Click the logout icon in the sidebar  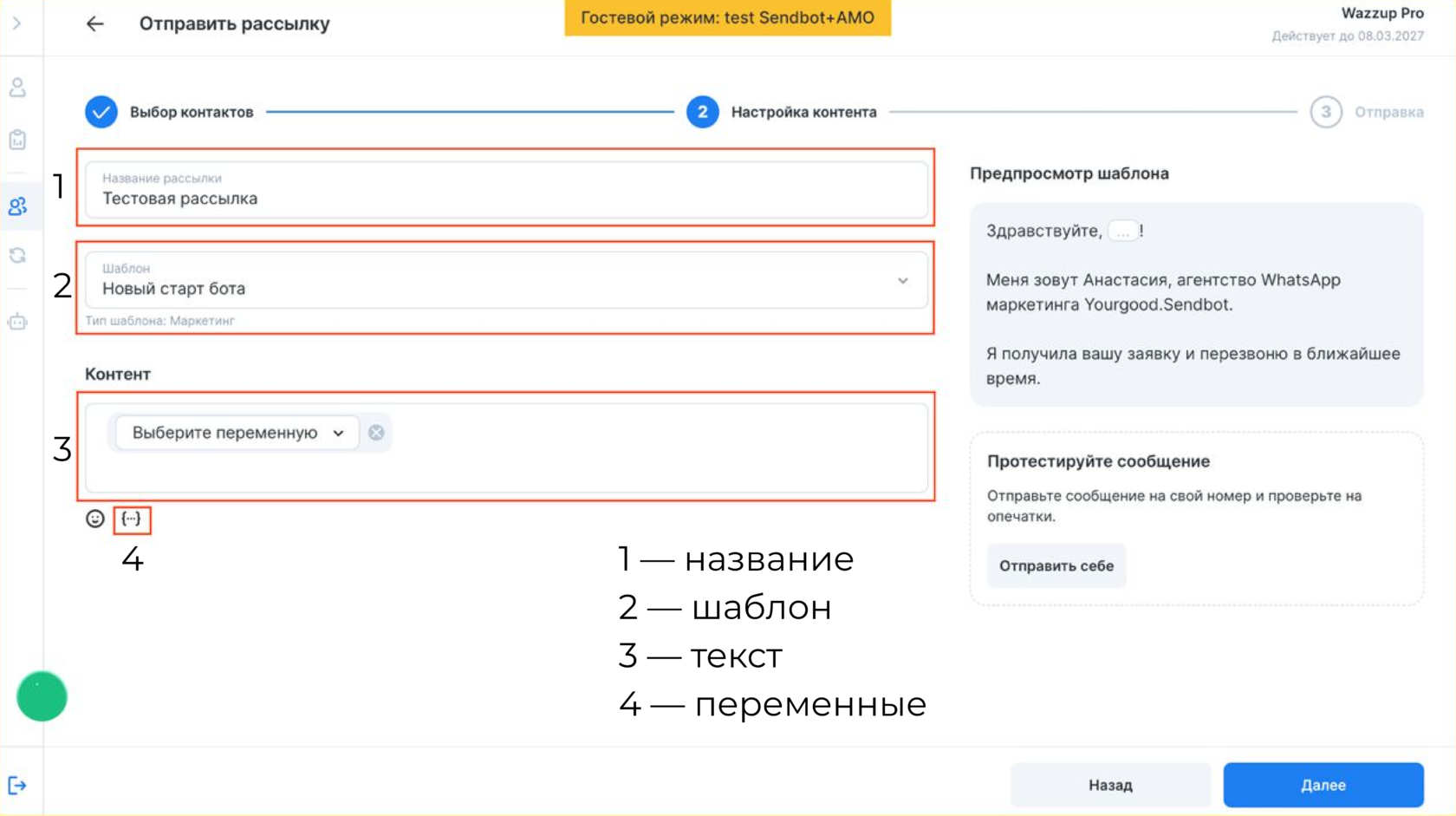click(x=17, y=786)
